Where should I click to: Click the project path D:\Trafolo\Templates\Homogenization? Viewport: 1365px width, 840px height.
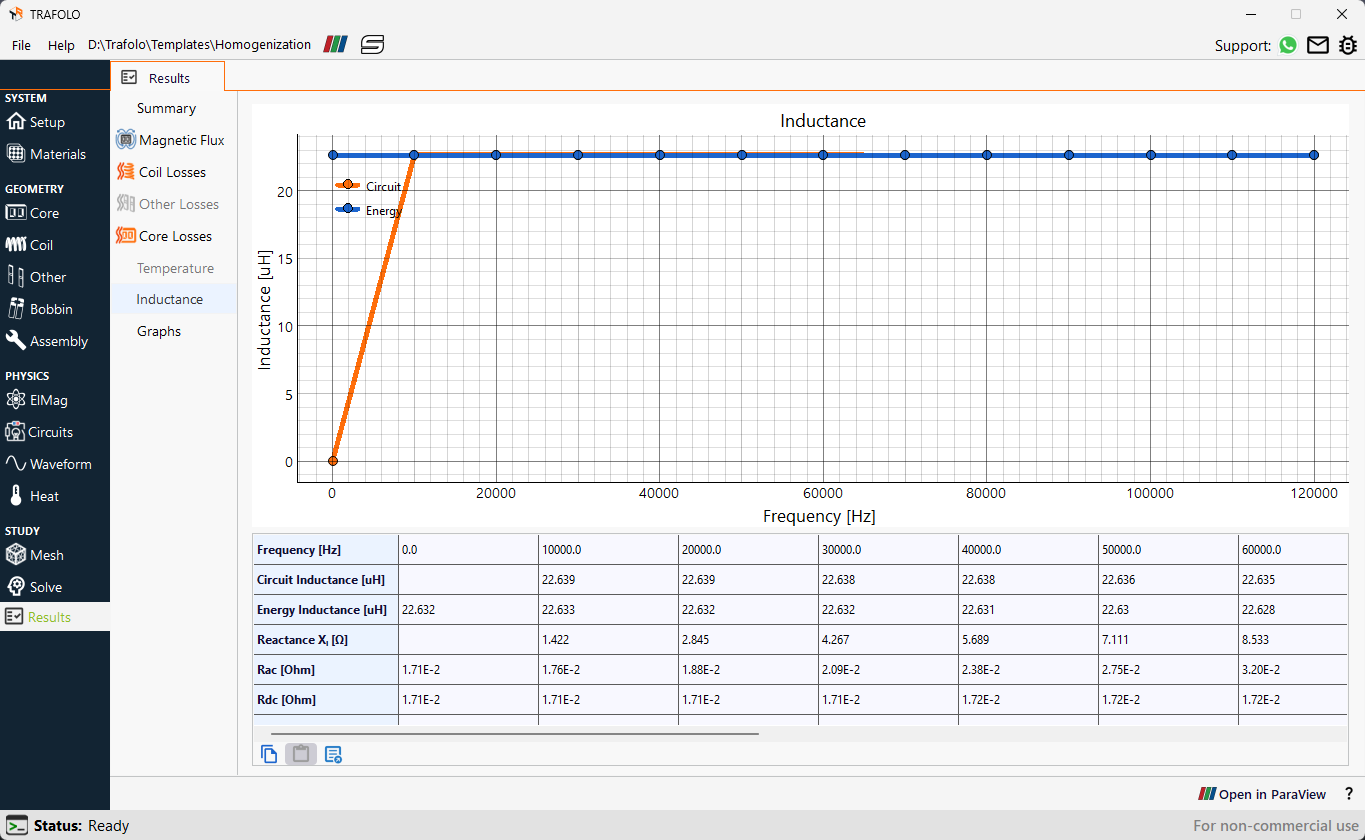click(x=199, y=45)
